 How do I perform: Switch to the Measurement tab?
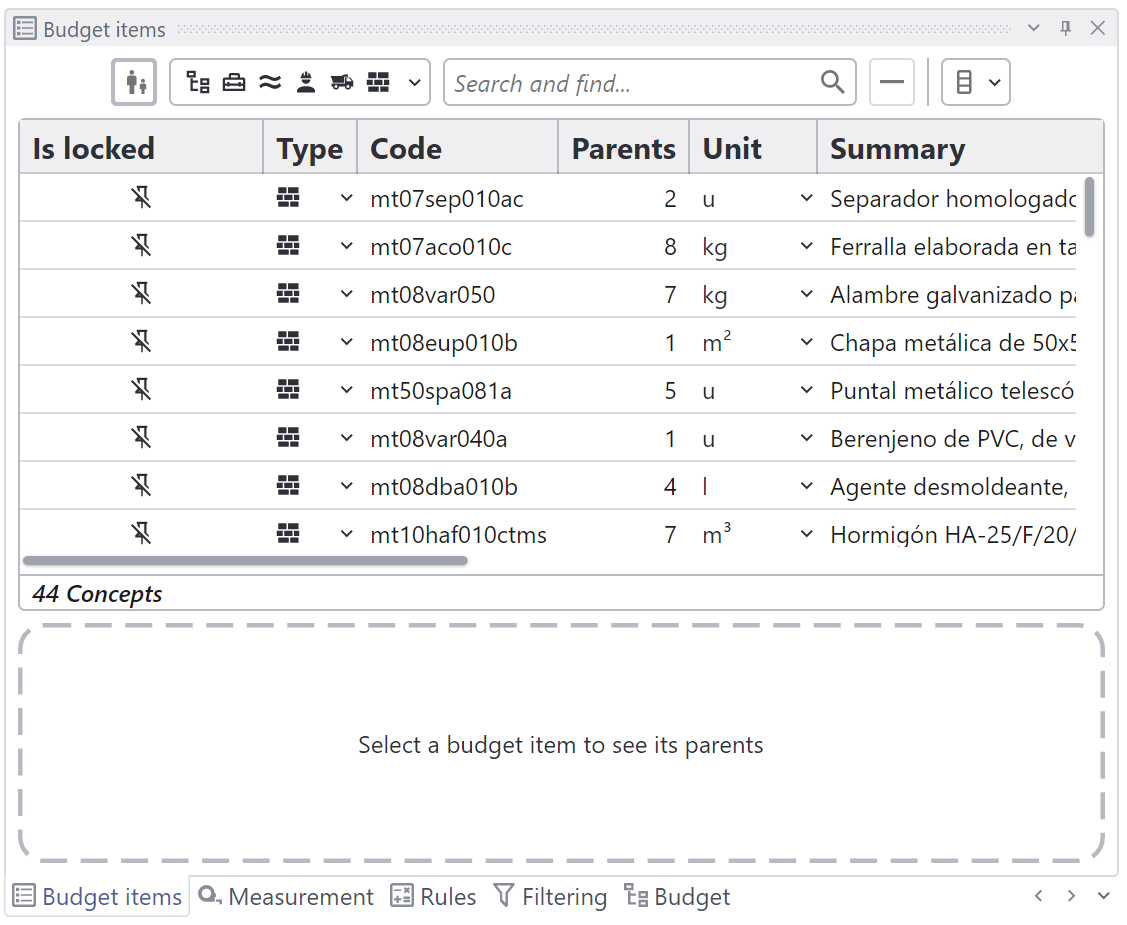[285, 896]
